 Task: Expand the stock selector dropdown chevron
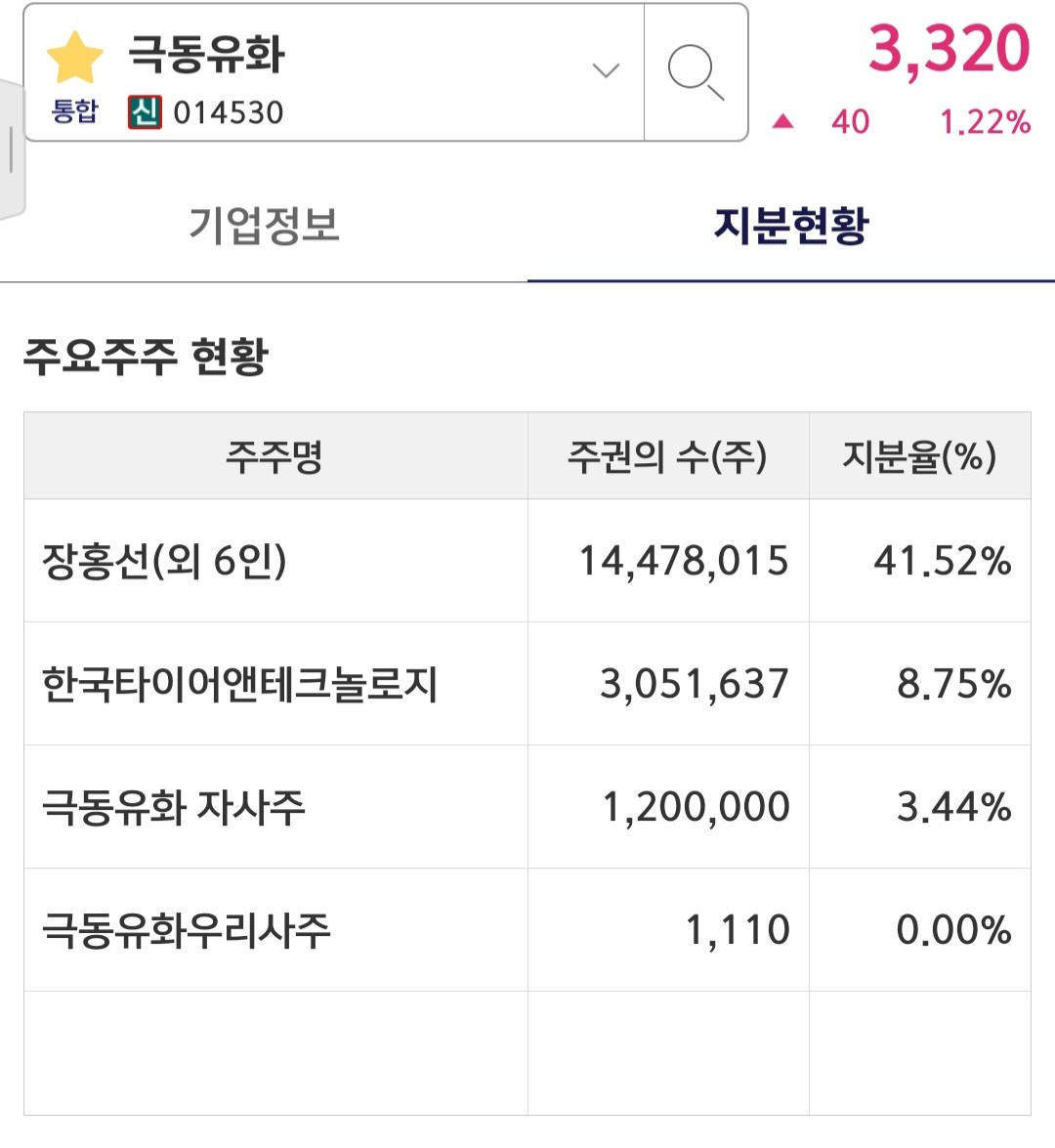tap(606, 70)
